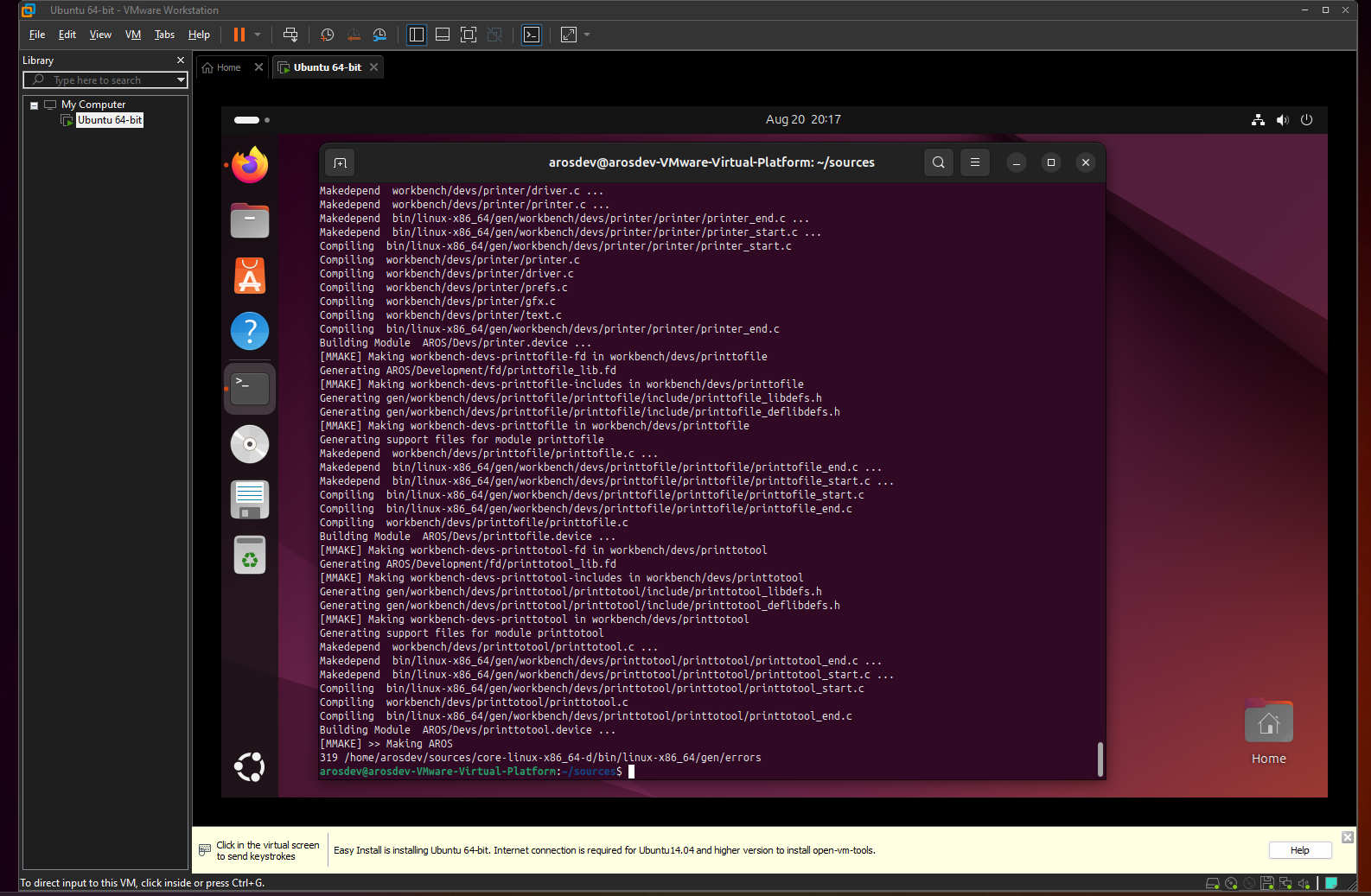Maximize the terminal window
1371x896 pixels.
click(1051, 162)
